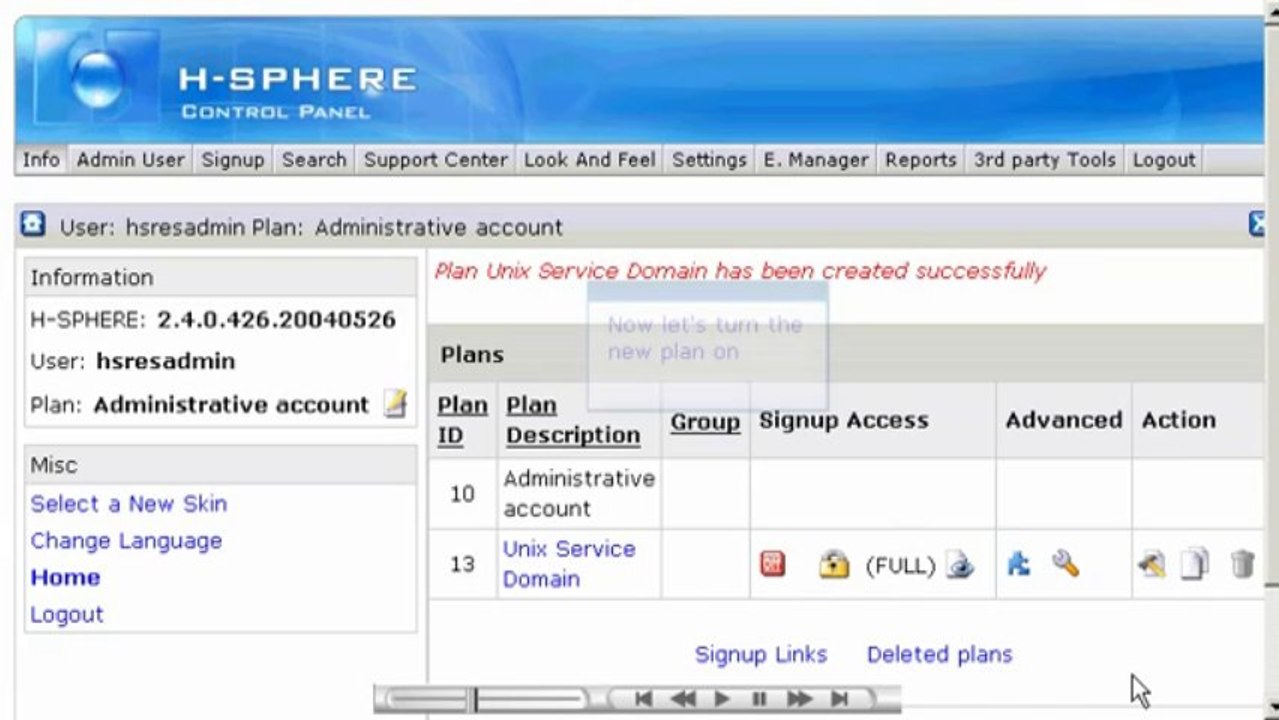
Task: Click the H-Sphere logo orb
Action: (x=98, y=78)
